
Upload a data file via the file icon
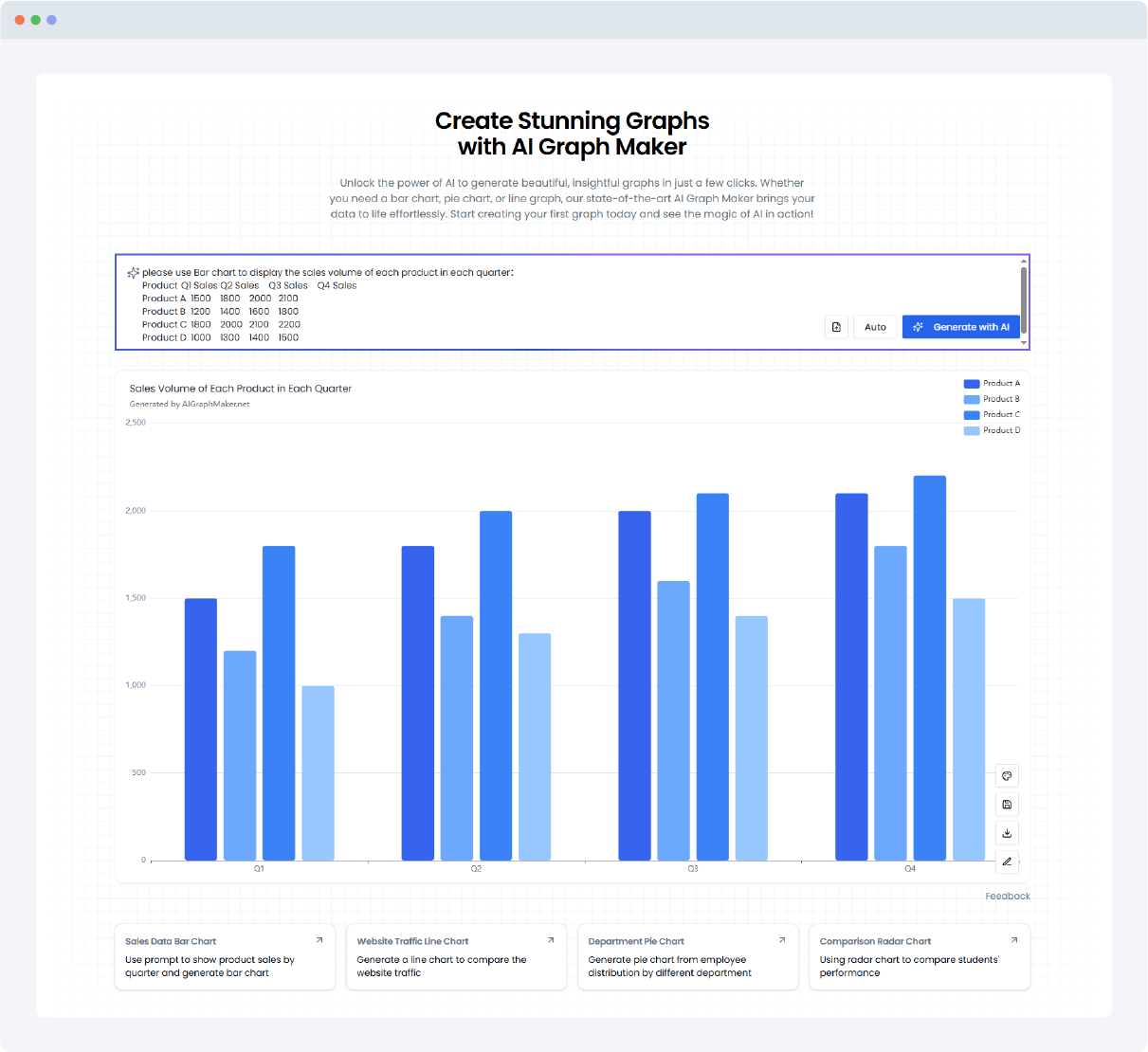pyautogui.click(x=836, y=327)
